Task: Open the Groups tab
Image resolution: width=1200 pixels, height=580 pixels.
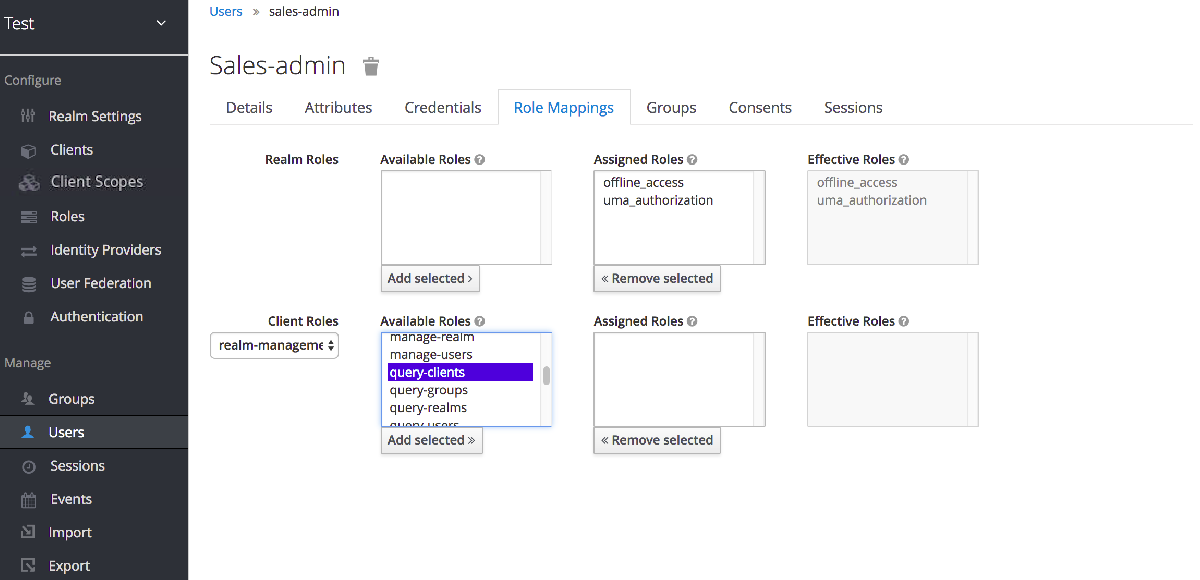Action: point(671,108)
